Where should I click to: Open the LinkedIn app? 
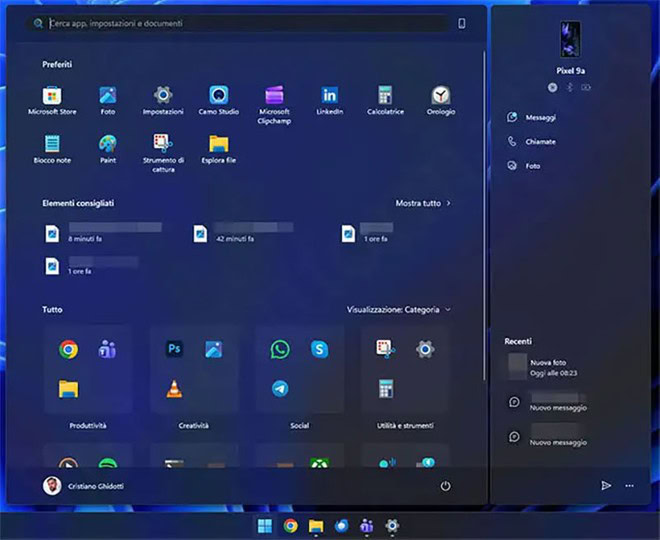330,101
